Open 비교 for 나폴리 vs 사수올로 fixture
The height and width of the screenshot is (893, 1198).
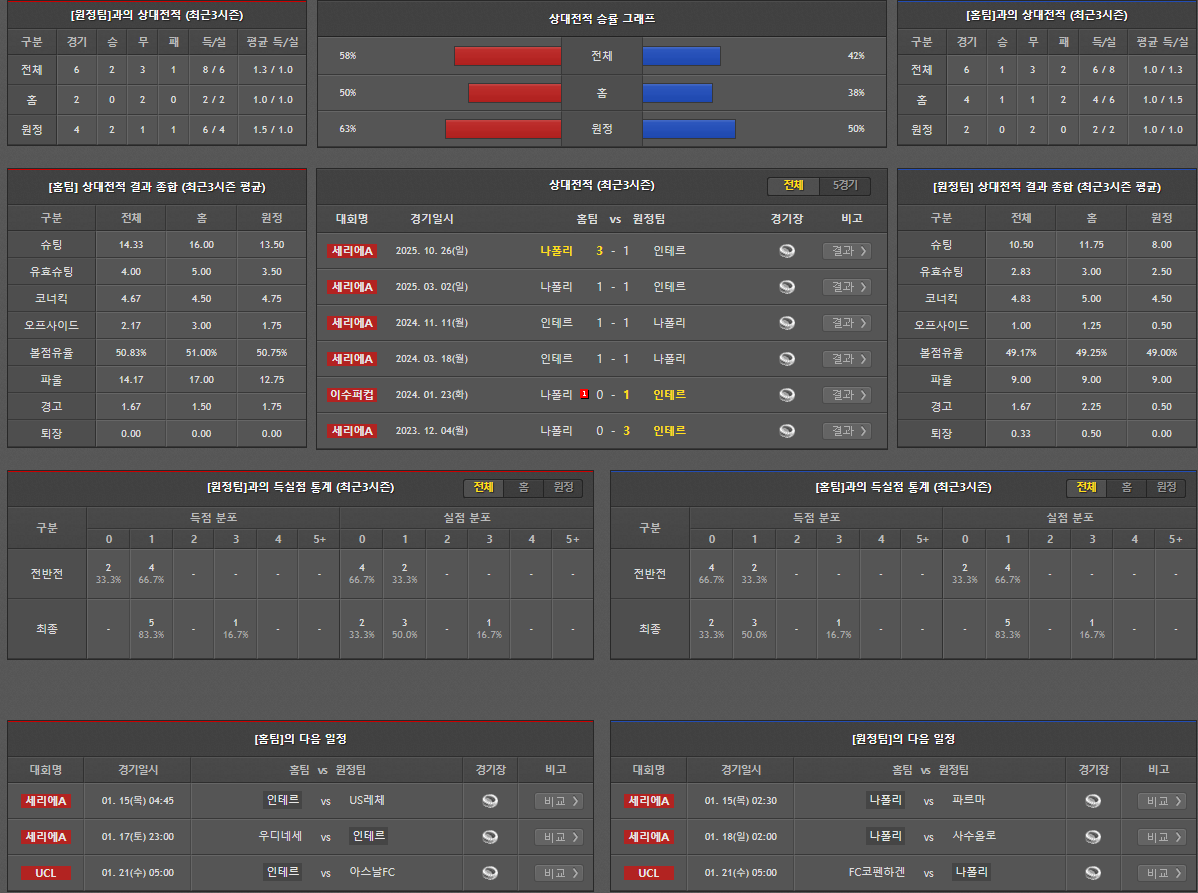(1161, 837)
